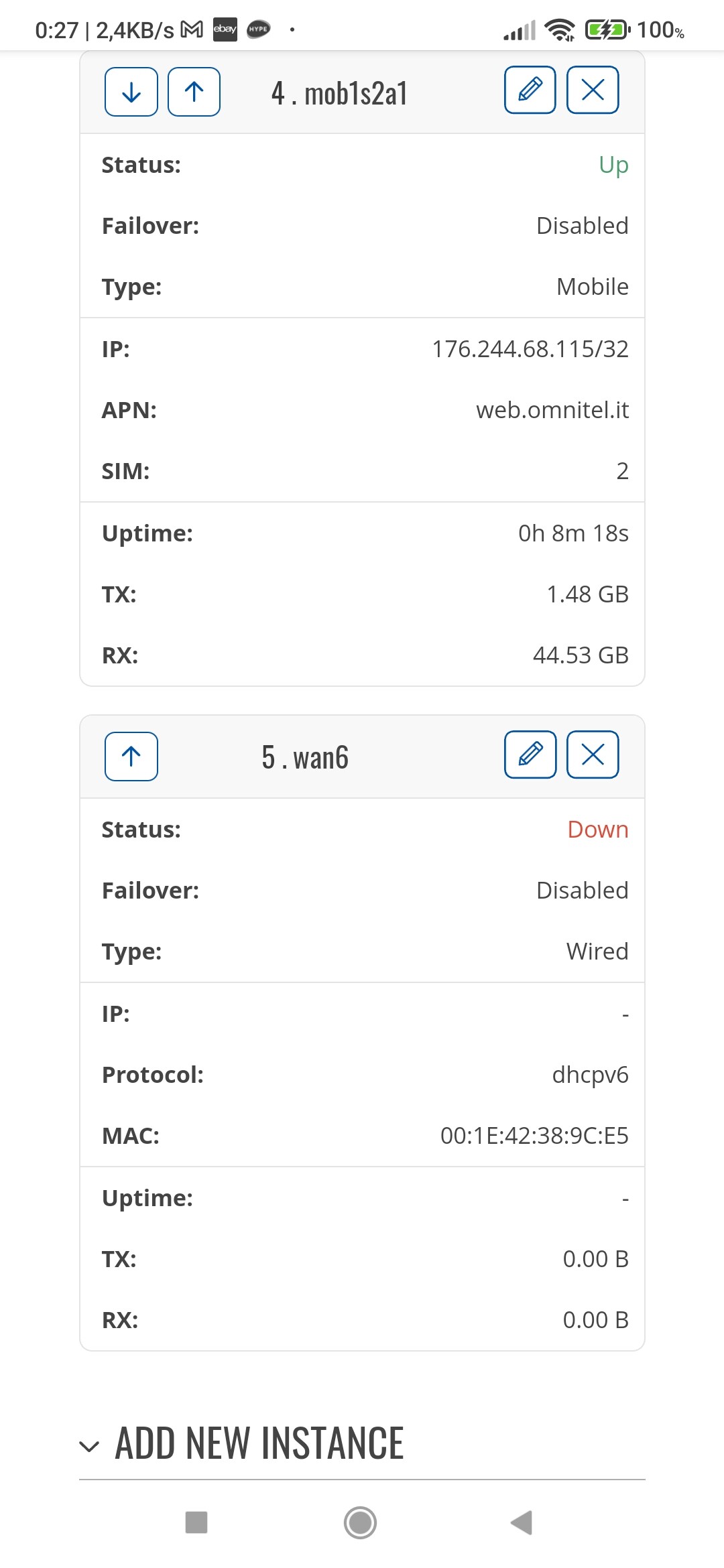Edit the wan6 interface
Viewport: 724px width, 1568px height.
(x=530, y=755)
